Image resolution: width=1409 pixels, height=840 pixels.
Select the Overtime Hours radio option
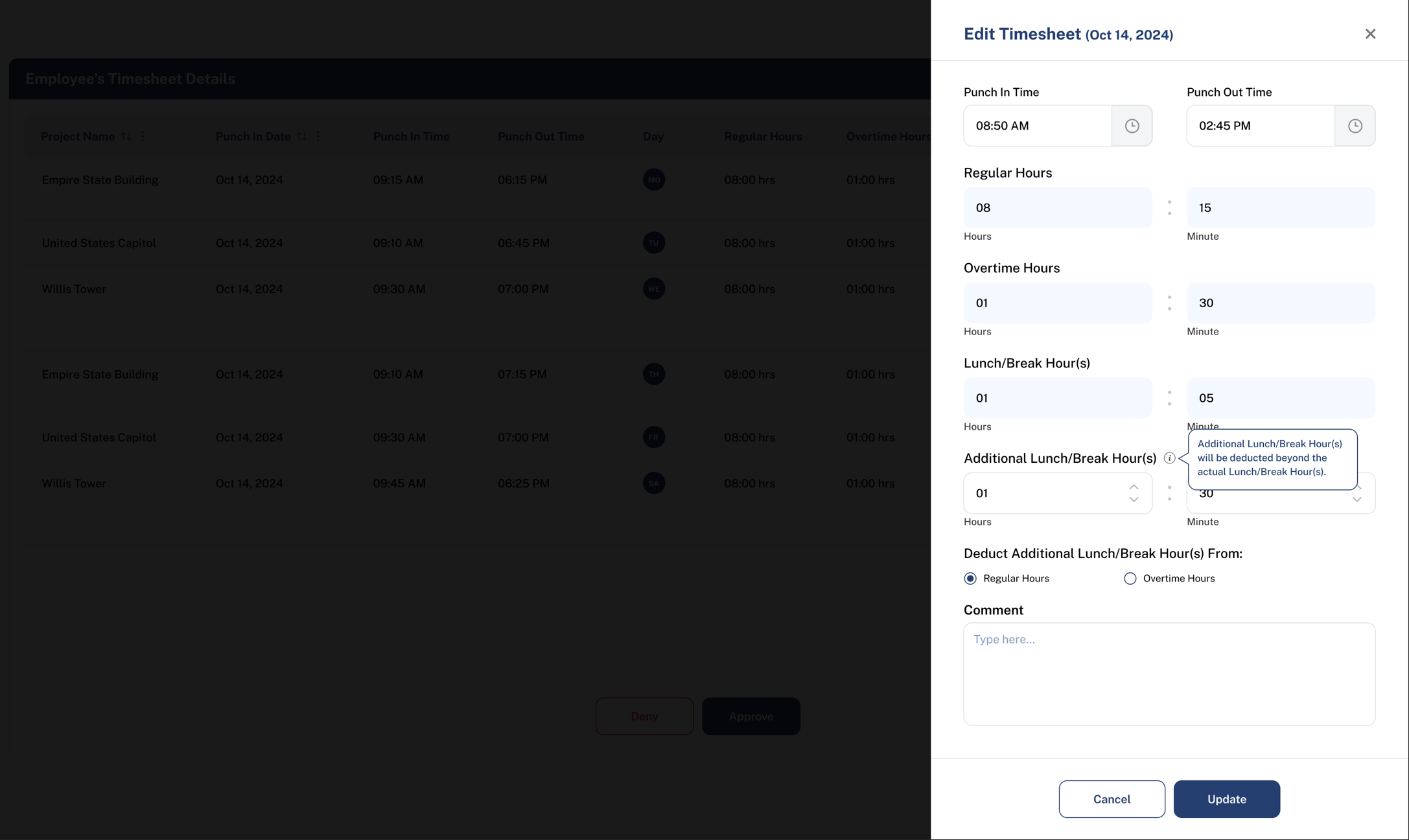pos(1130,578)
